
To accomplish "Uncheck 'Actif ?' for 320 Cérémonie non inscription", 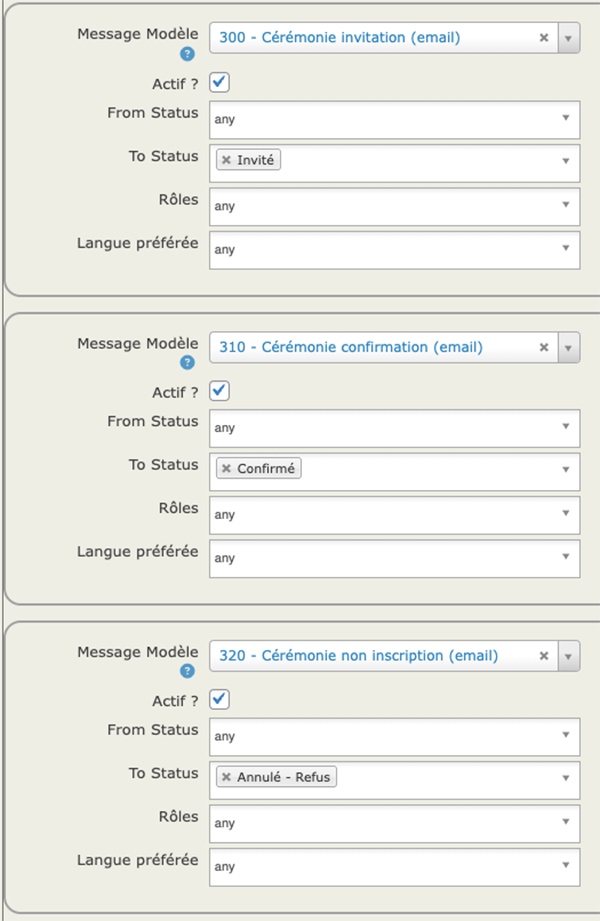I will pyautogui.click(x=220, y=699).
